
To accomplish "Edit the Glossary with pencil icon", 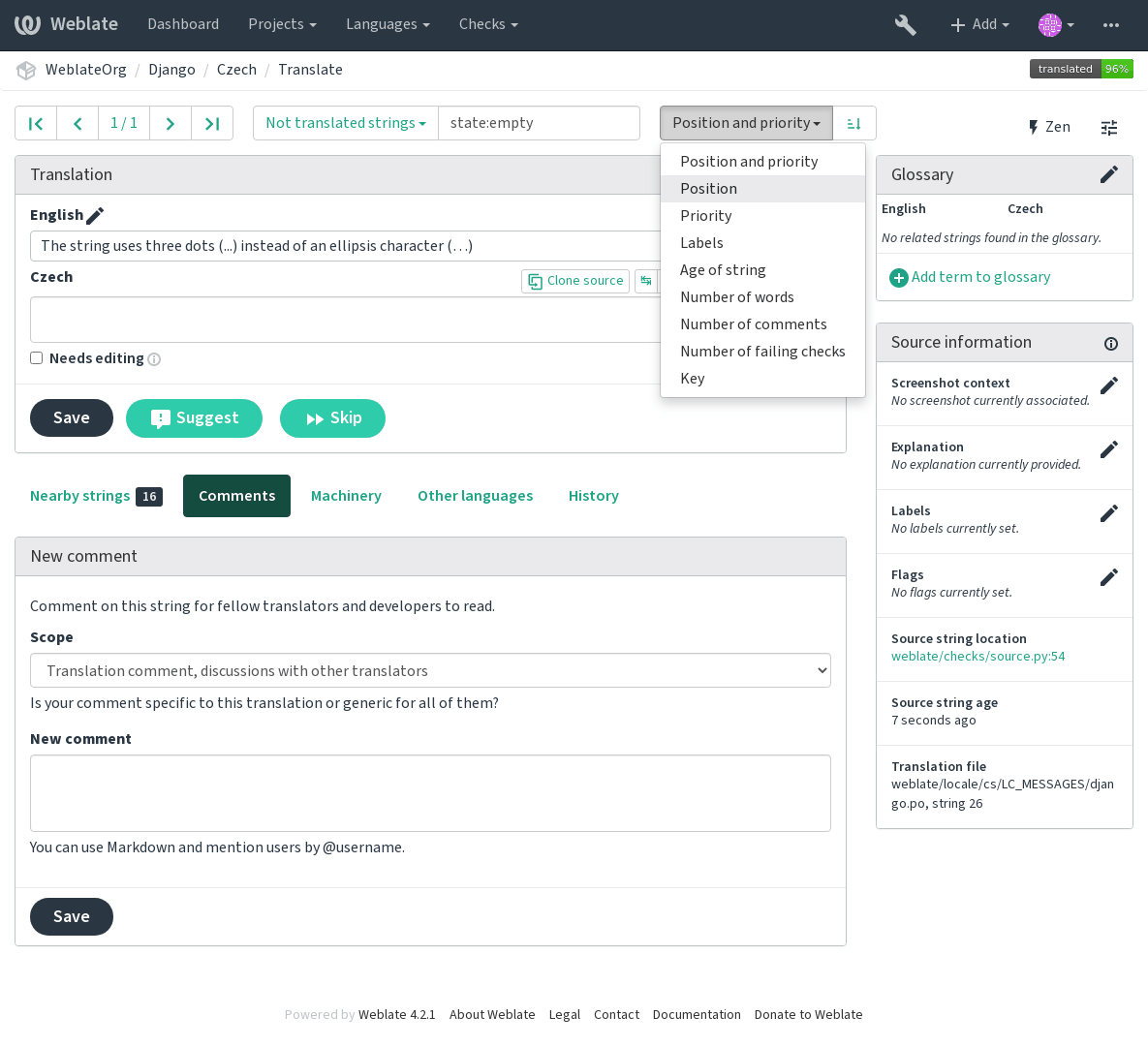I will 1109,174.
